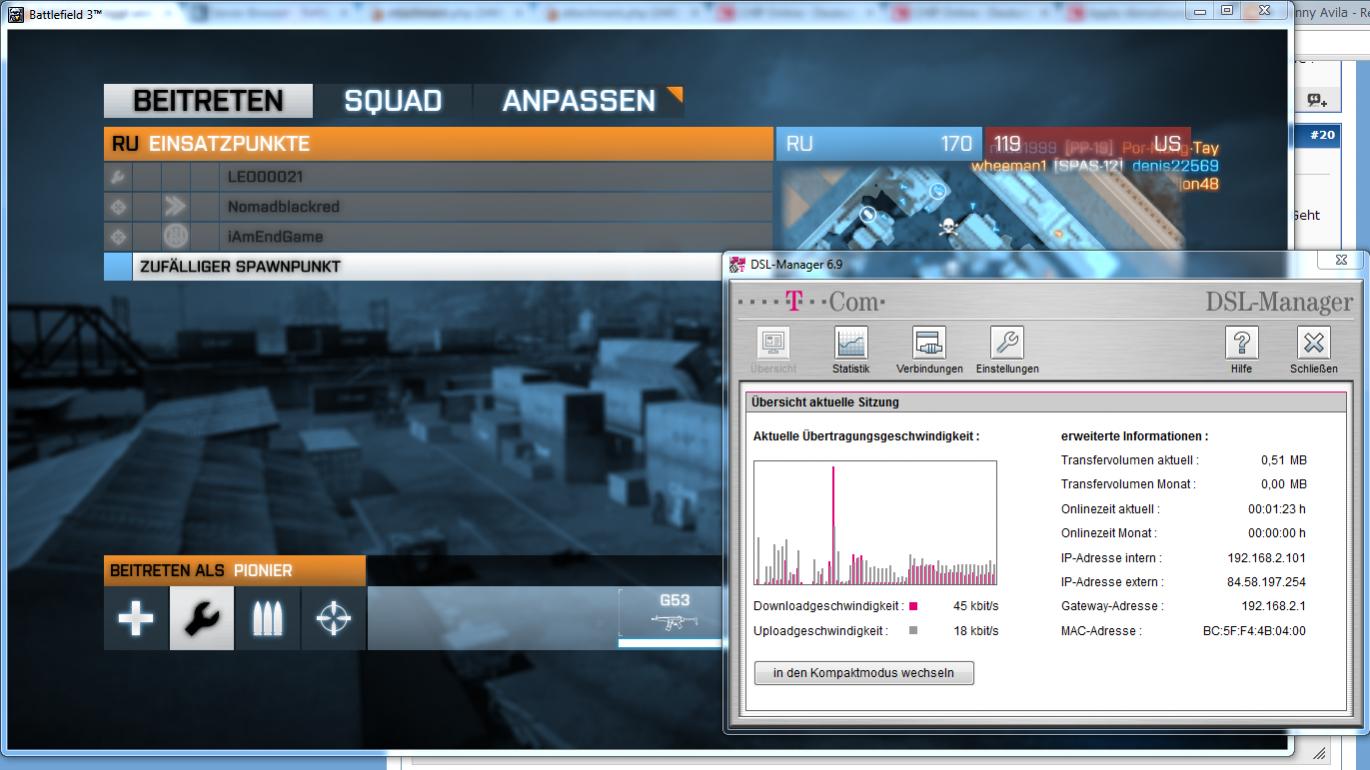Click Downloadgeschwindigkeit value 45 kbit/s

coord(976,606)
